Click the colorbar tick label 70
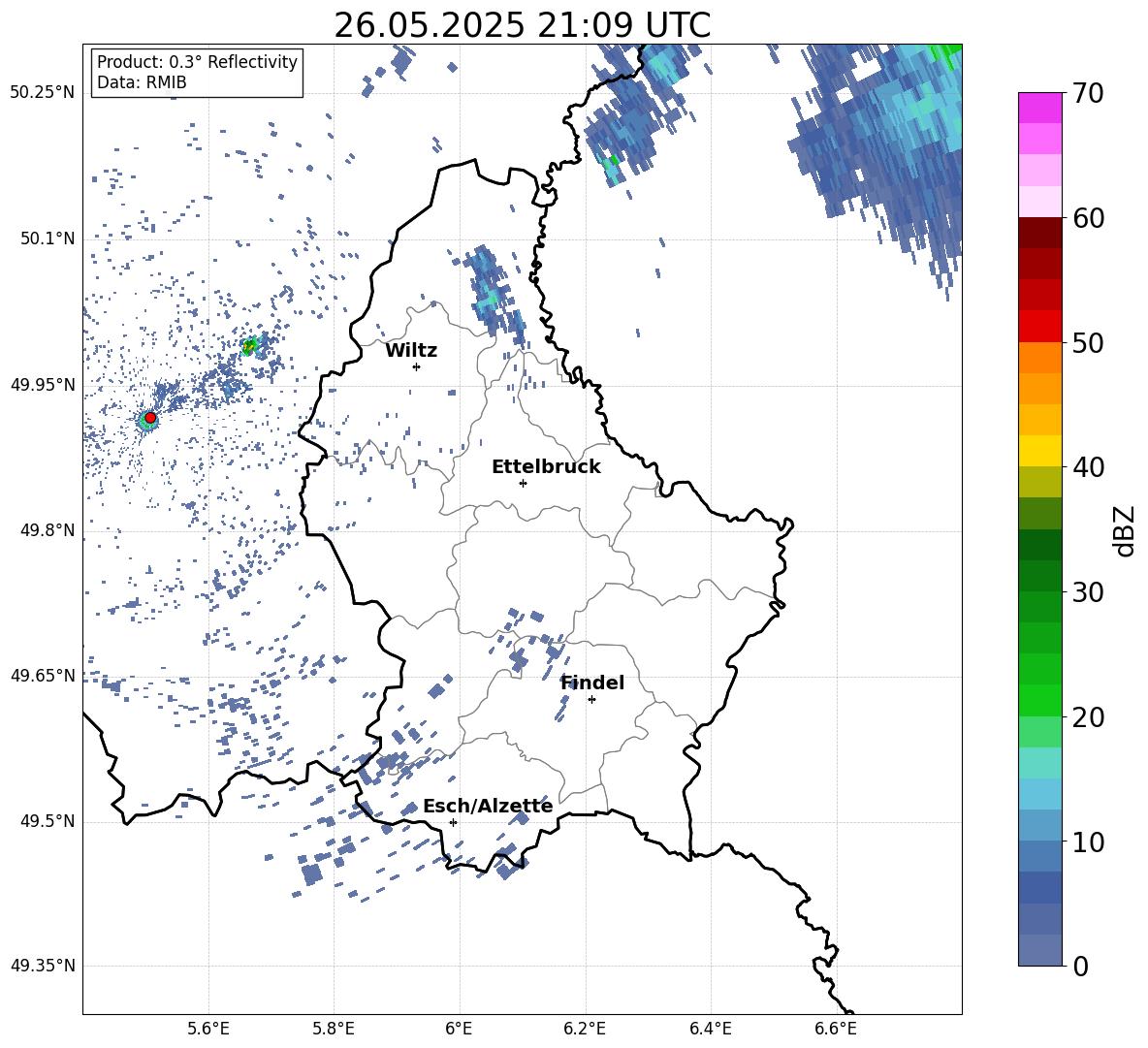Screen dimensions: 1148x1048 tap(1088, 93)
